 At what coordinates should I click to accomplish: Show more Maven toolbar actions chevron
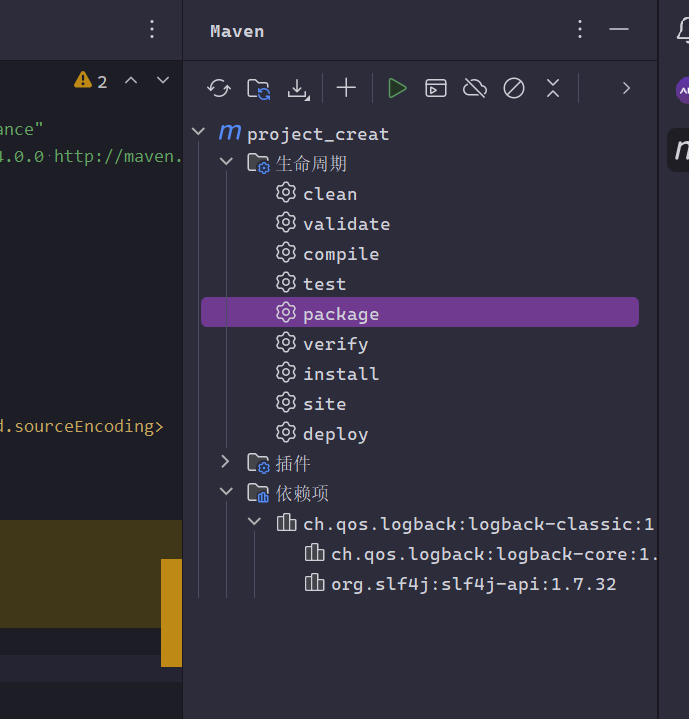626,88
